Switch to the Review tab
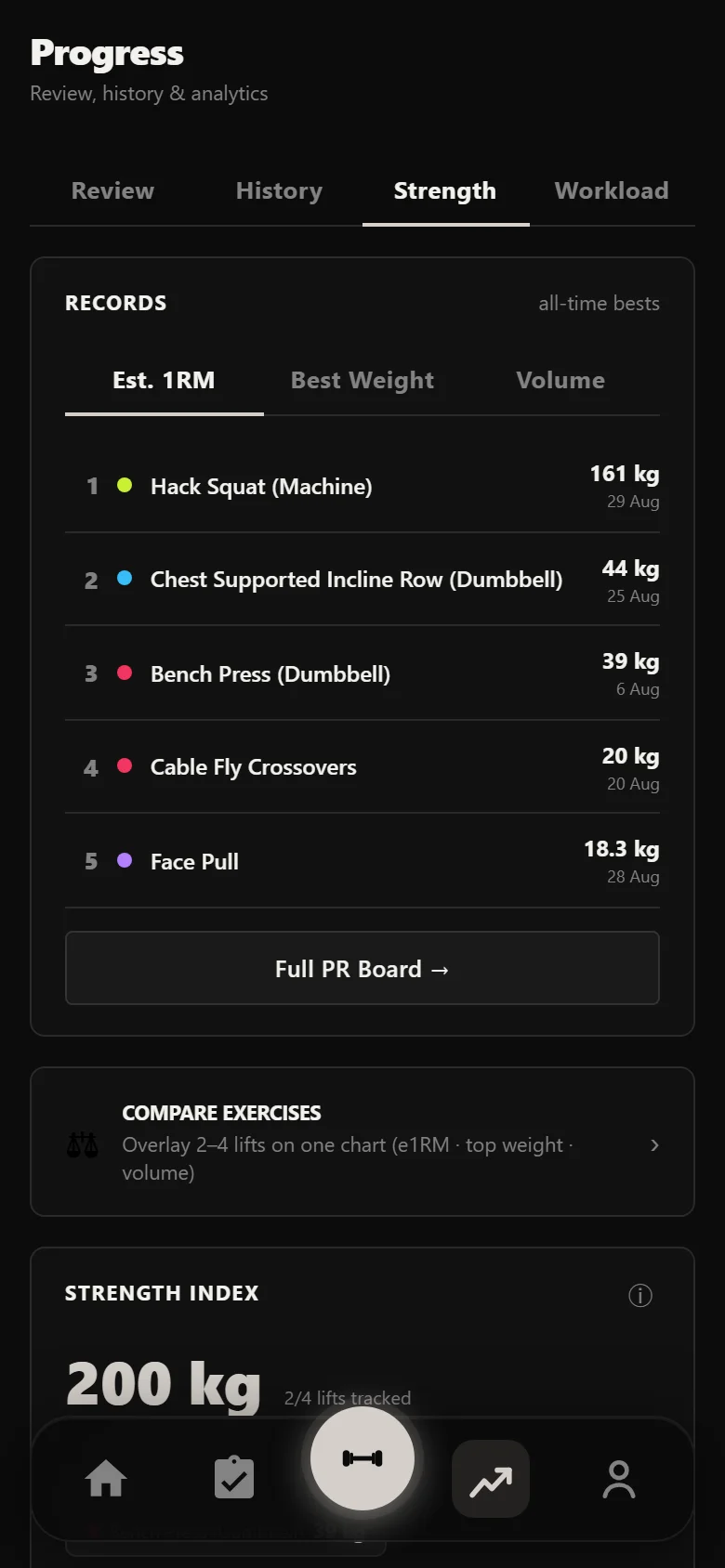The height and width of the screenshot is (1568, 725). pyautogui.click(x=112, y=191)
